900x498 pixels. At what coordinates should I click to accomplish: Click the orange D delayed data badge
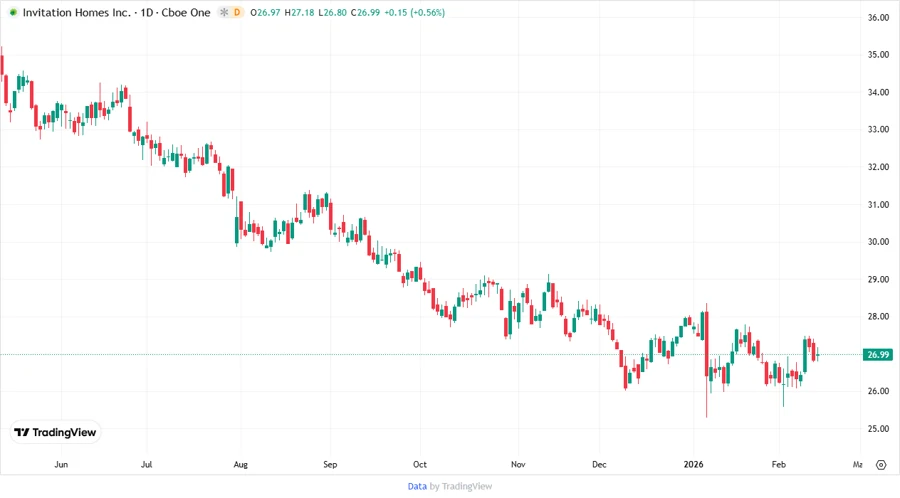(237, 12)
